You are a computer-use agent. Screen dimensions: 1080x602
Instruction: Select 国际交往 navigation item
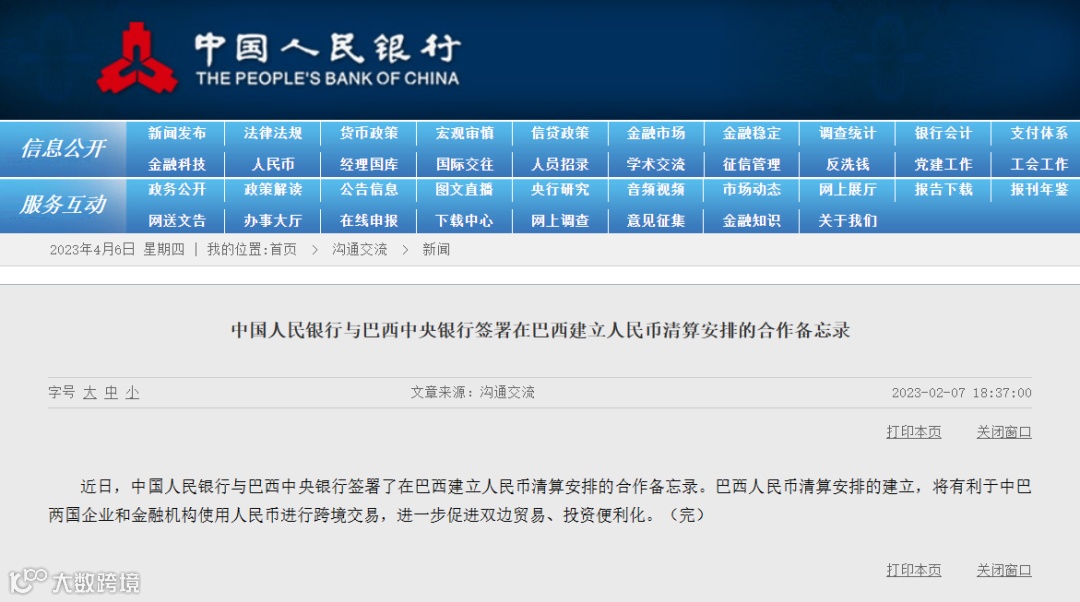pos(464,165)
